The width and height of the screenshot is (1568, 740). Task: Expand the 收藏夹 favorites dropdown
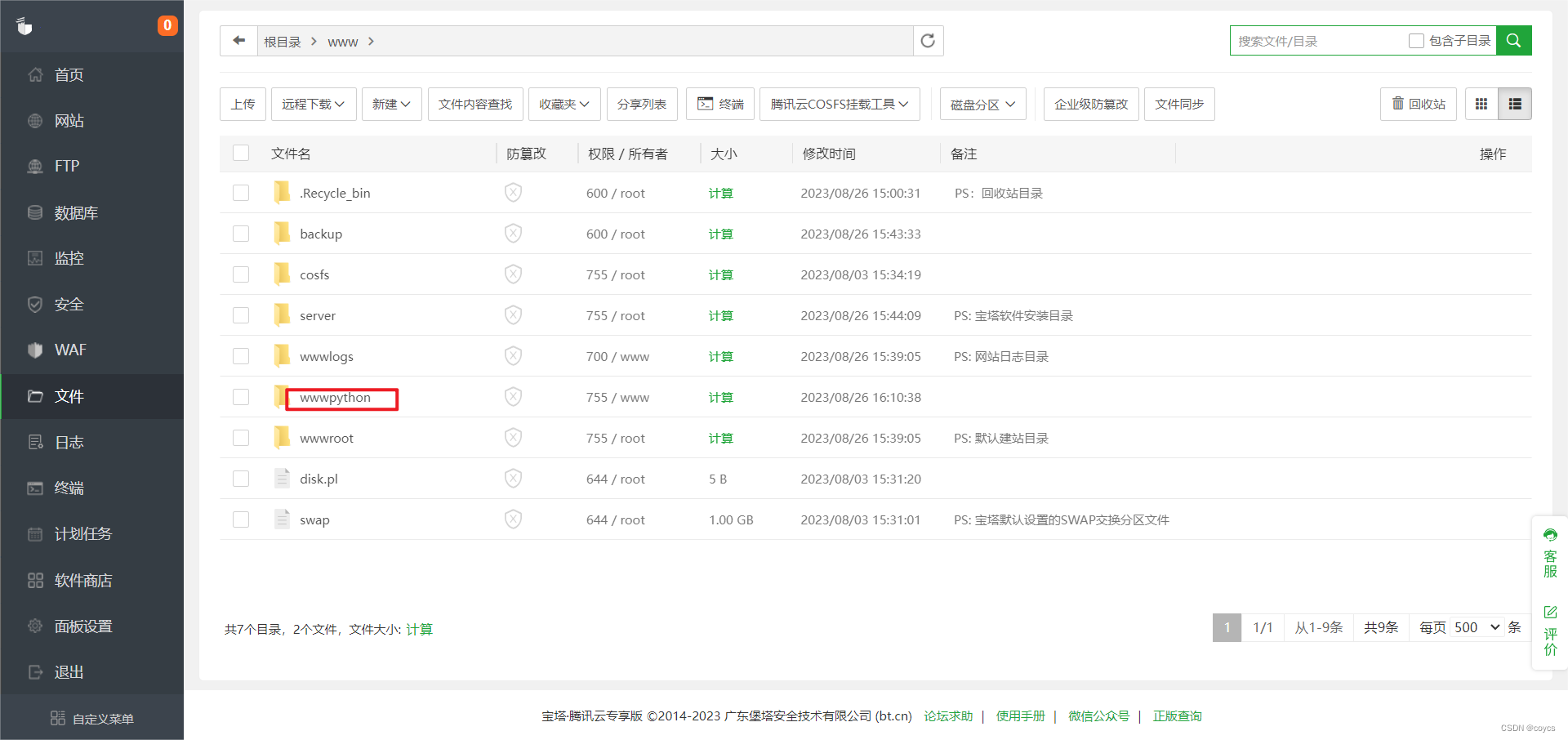click(x=564, y=104)
